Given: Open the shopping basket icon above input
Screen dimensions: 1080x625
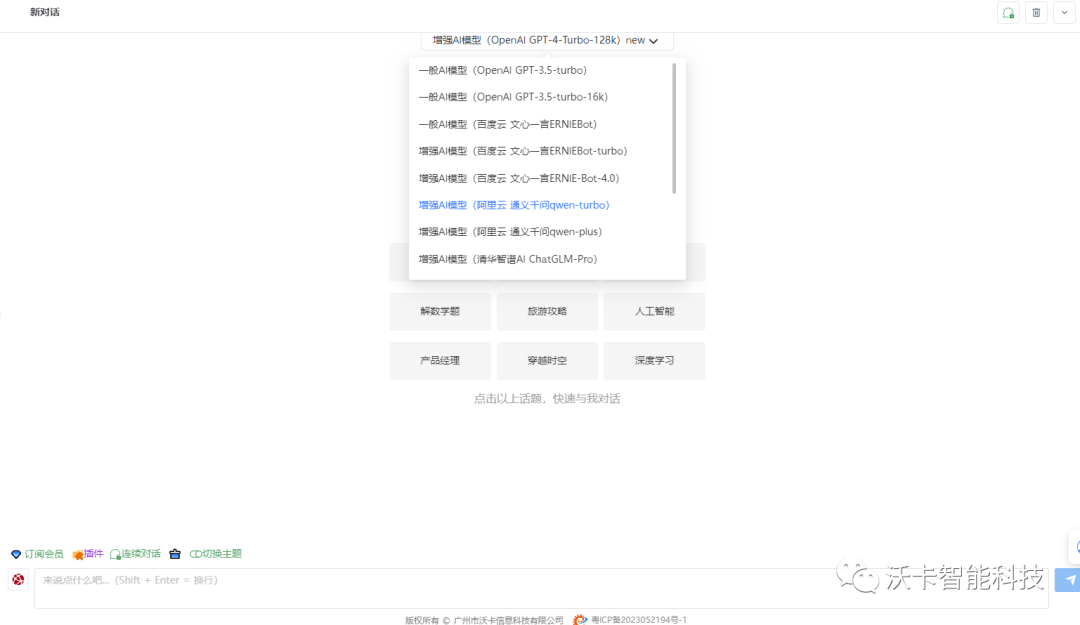Looking at the screenshot, I should (175, 554).
